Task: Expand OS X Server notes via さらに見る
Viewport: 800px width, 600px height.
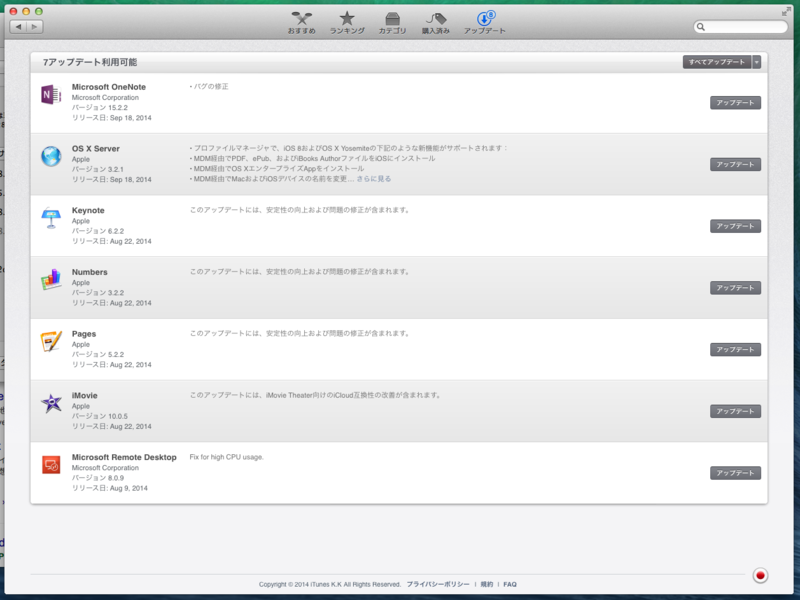Action: pos(374,179)
